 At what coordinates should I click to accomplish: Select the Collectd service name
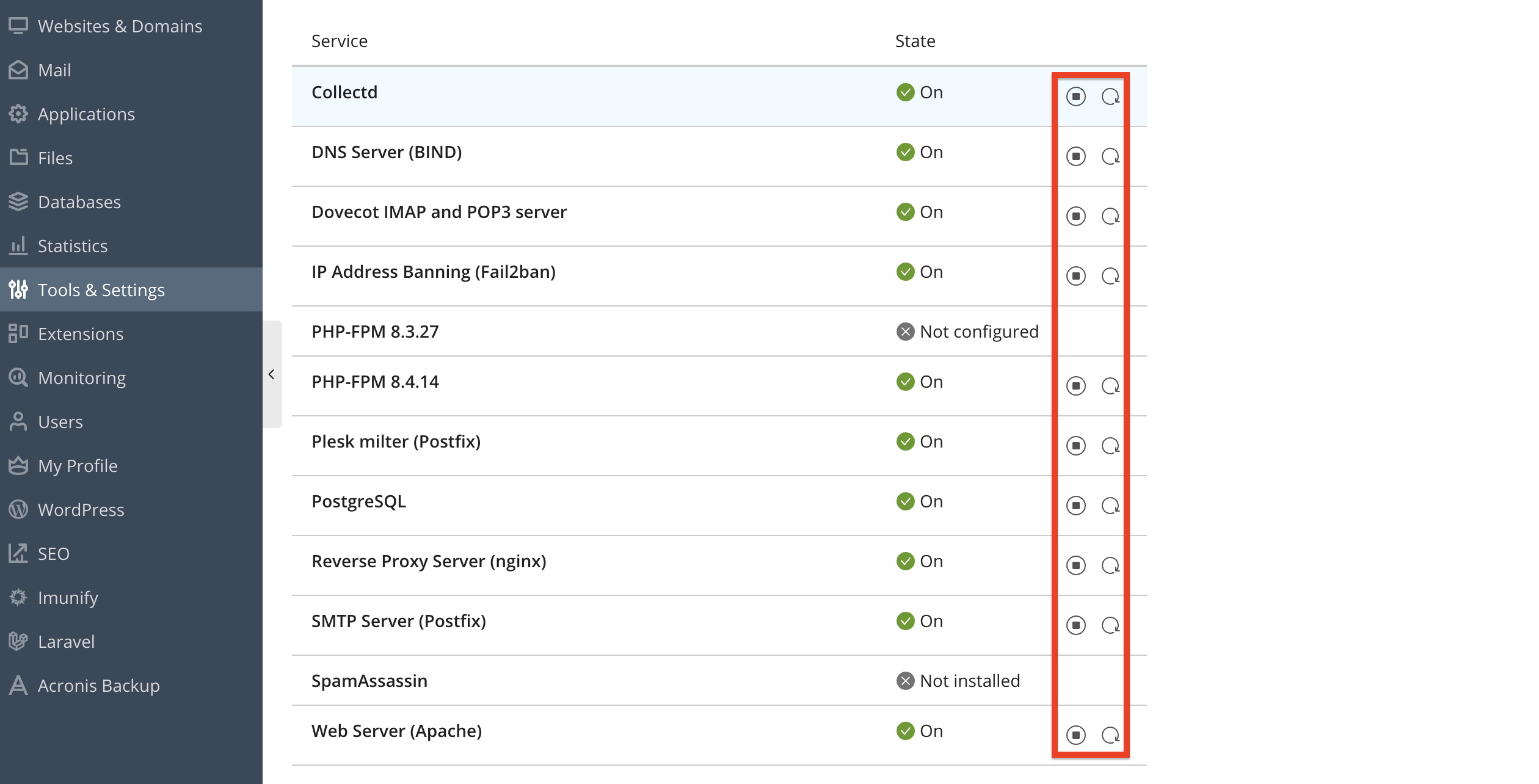344,92
